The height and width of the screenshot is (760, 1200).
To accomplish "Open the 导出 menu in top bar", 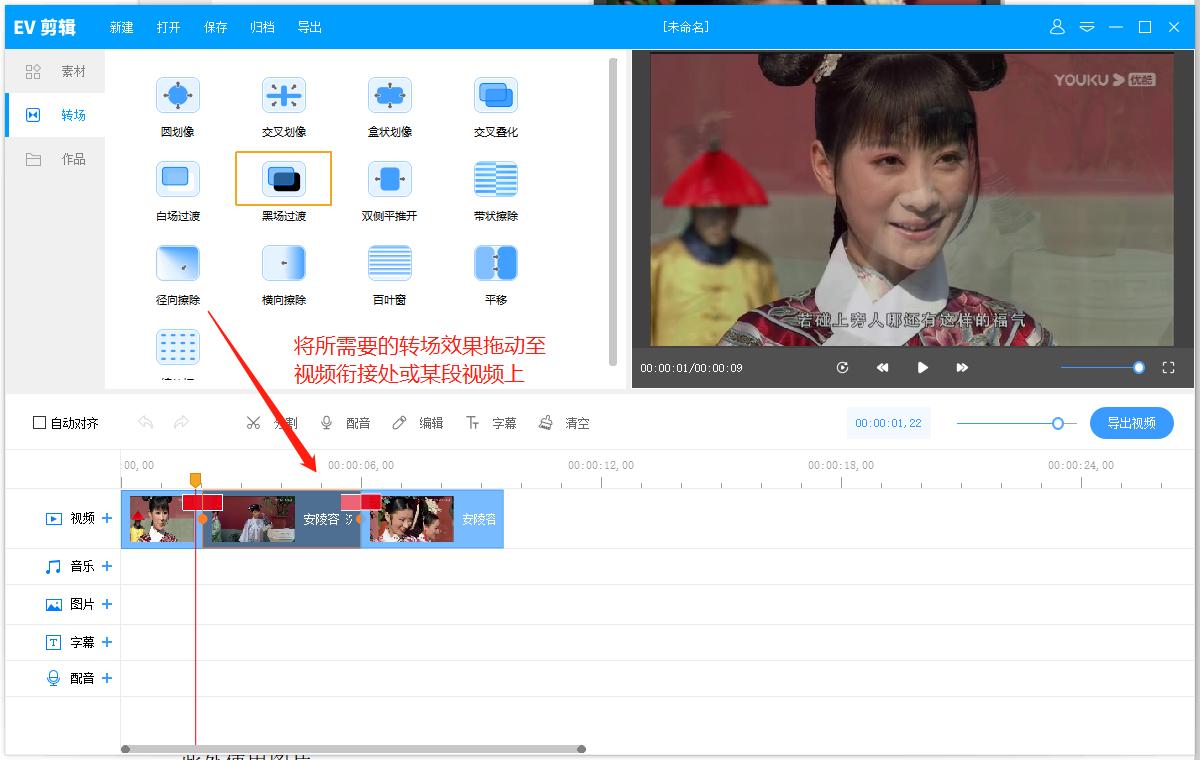I will tap(309, 27).
